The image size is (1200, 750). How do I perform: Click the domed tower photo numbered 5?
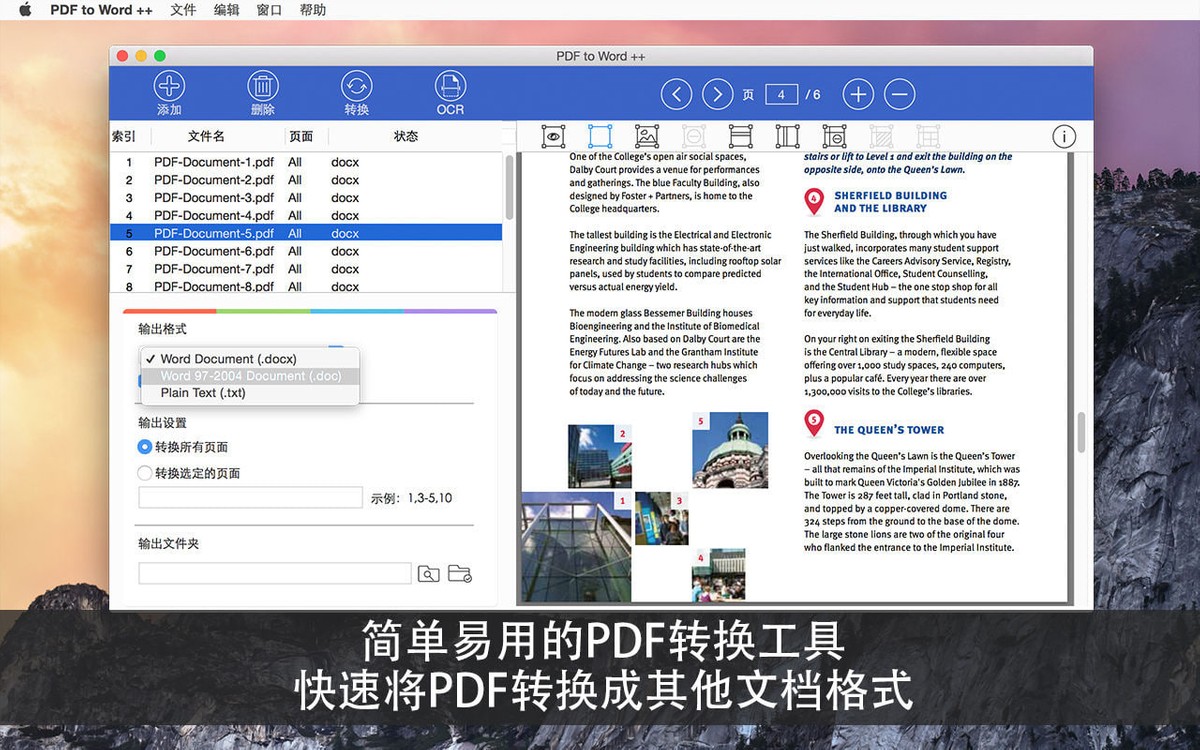tap(730, 450)
